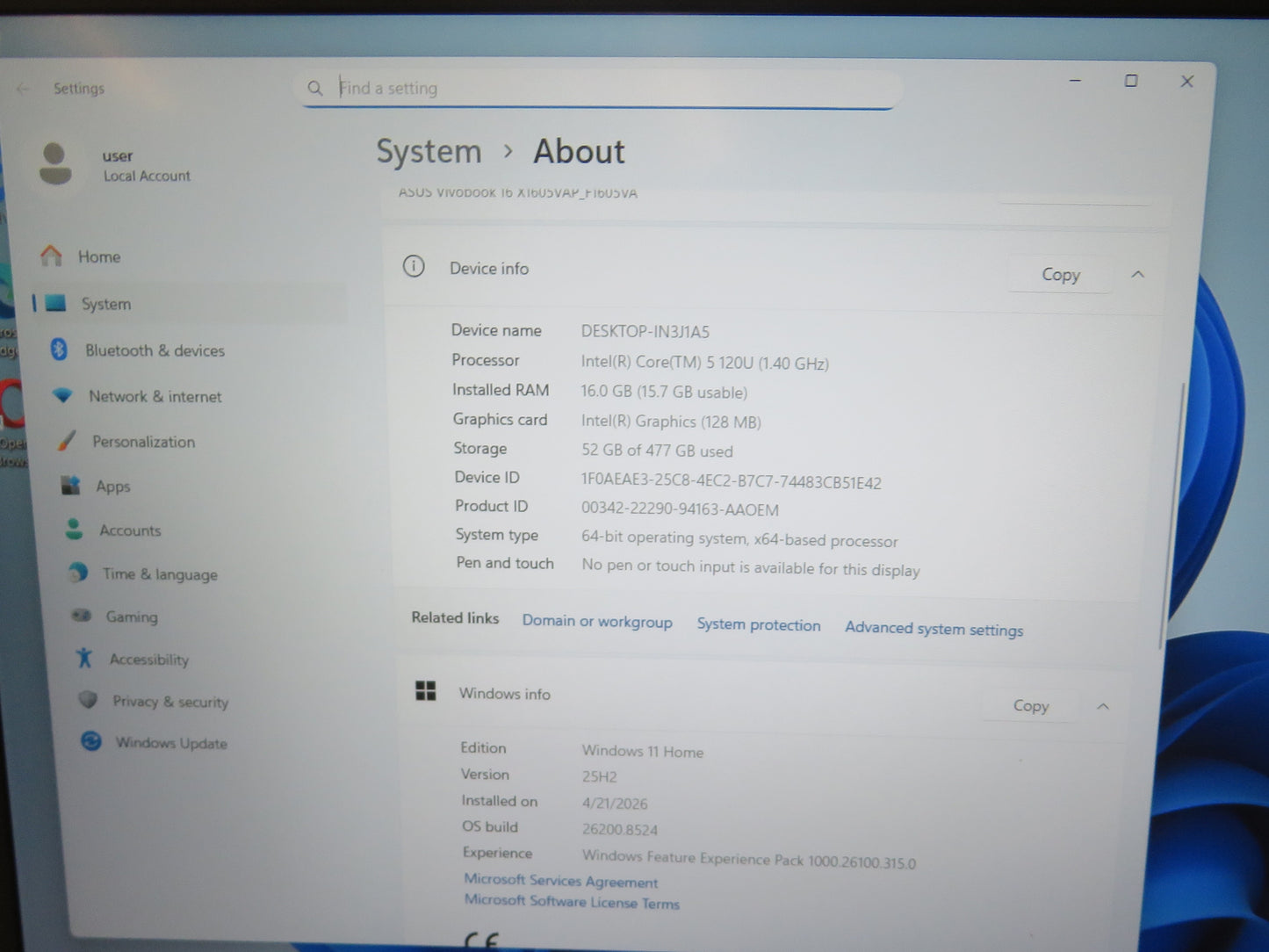The image size is (1269, 952).
Task: Click the Home house icon
Action: (x=52, y=256)
